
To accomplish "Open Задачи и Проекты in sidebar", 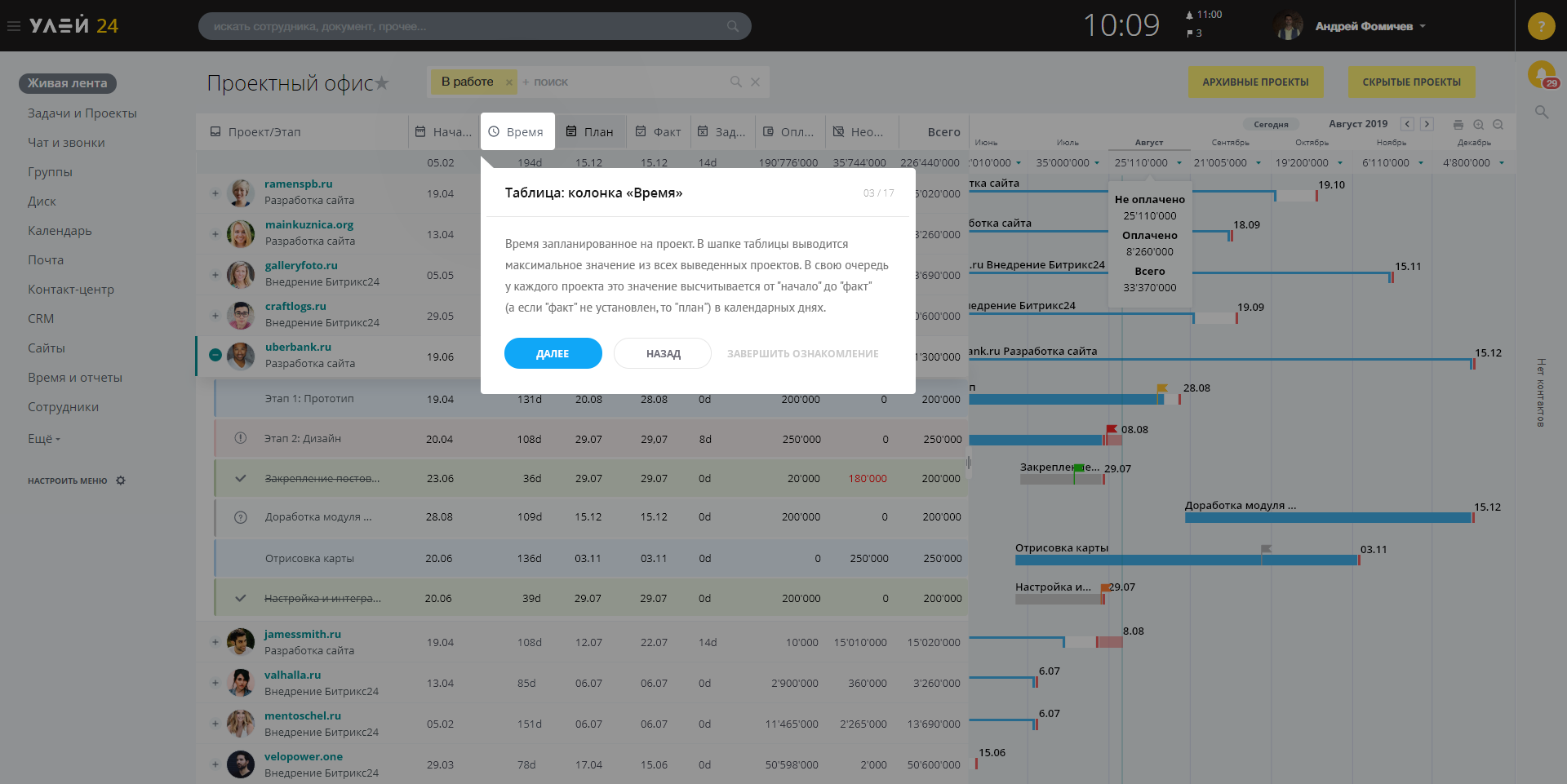I will tap(82, 113).
